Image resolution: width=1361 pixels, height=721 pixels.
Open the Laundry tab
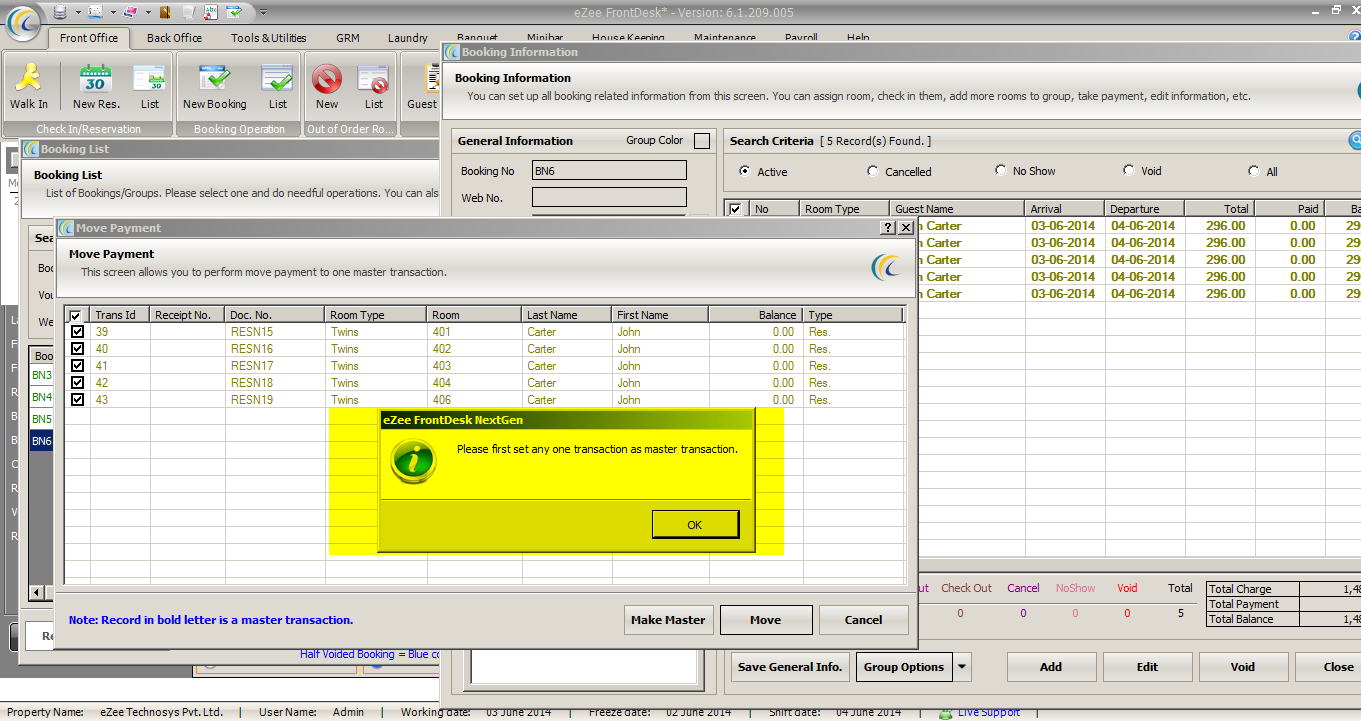[408, 38]
